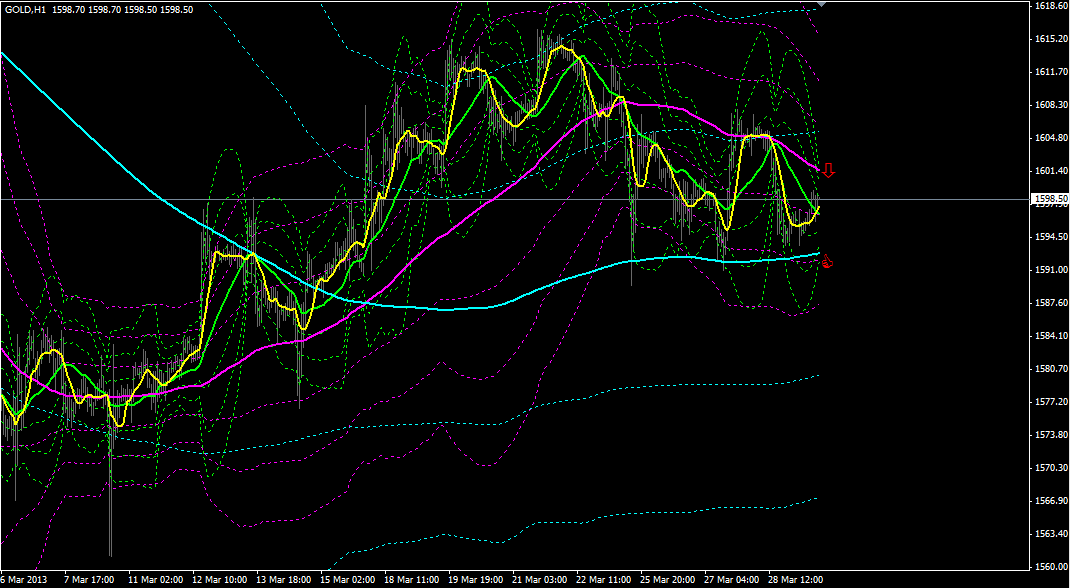Viewport: 1071px width, 588px height.
Task: Click the 1604.80 price axis label
Action: 1051,138
